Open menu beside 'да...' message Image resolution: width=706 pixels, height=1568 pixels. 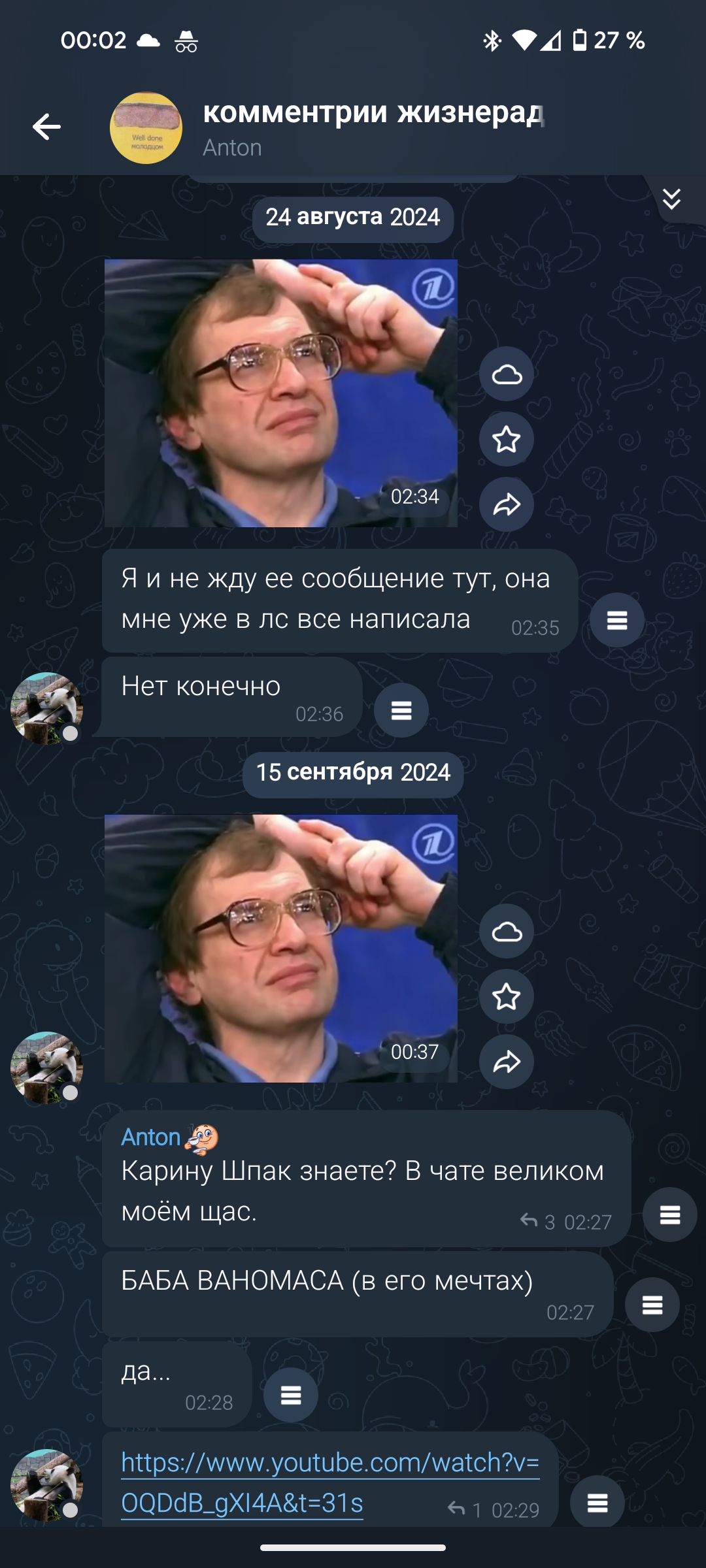pyautogui.click(x=291, y=1395)
